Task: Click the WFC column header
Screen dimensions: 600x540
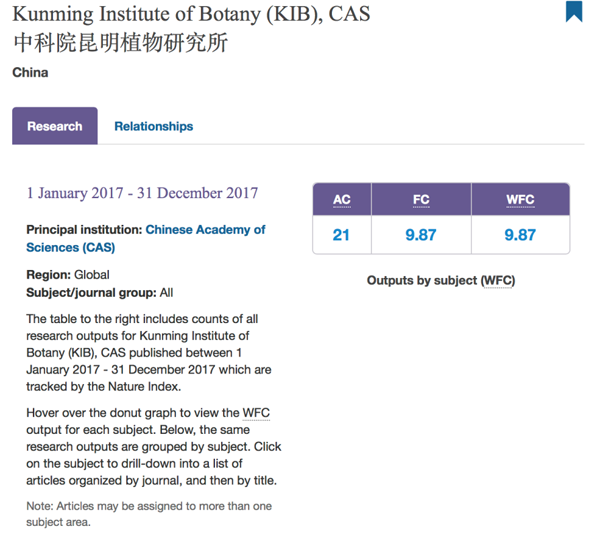Action: tap(520, 199)
